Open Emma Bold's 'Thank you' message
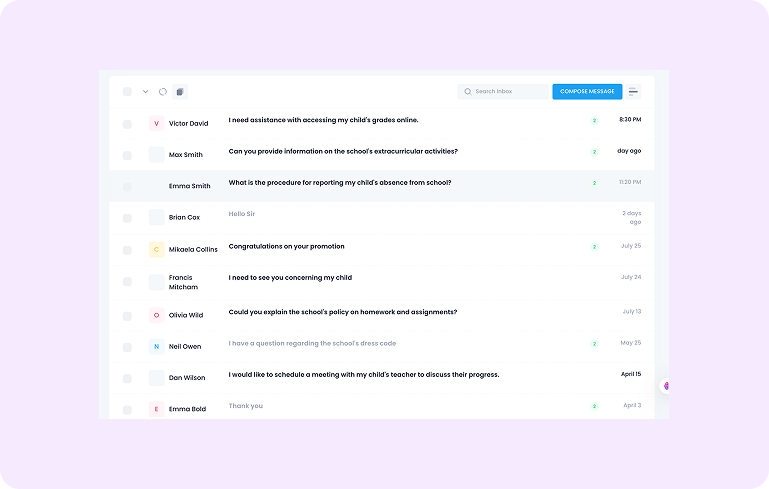Viewport: 769px width, 489px height. [246, 406]
